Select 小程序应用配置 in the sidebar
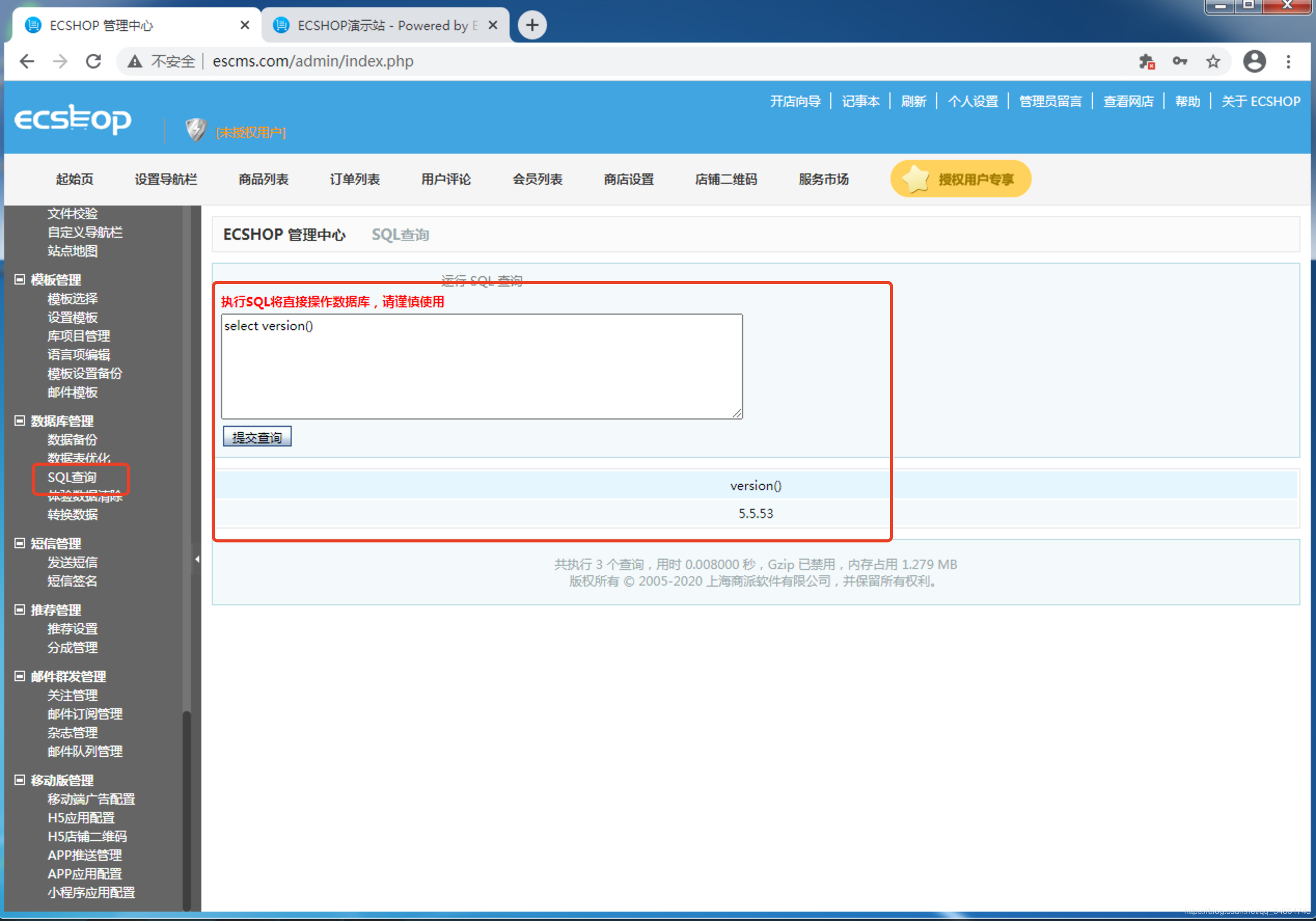 point(91,892)
